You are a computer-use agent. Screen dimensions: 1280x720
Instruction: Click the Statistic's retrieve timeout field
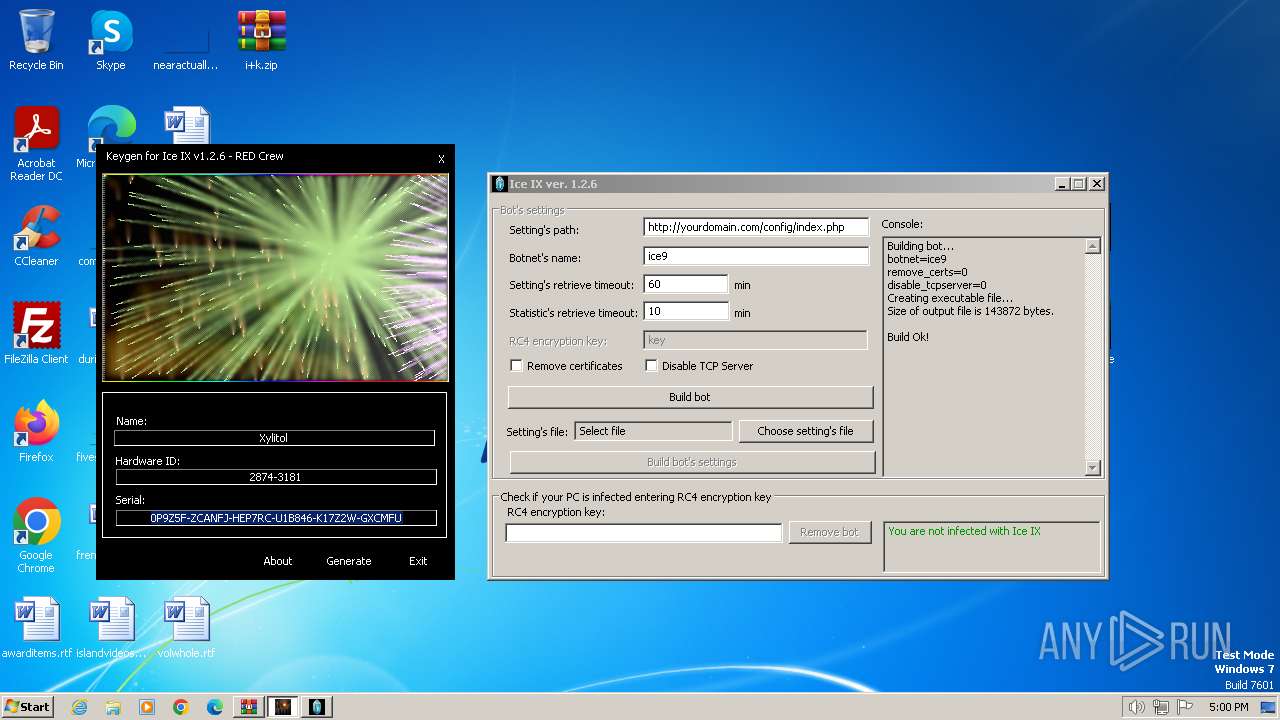[686, 312]
